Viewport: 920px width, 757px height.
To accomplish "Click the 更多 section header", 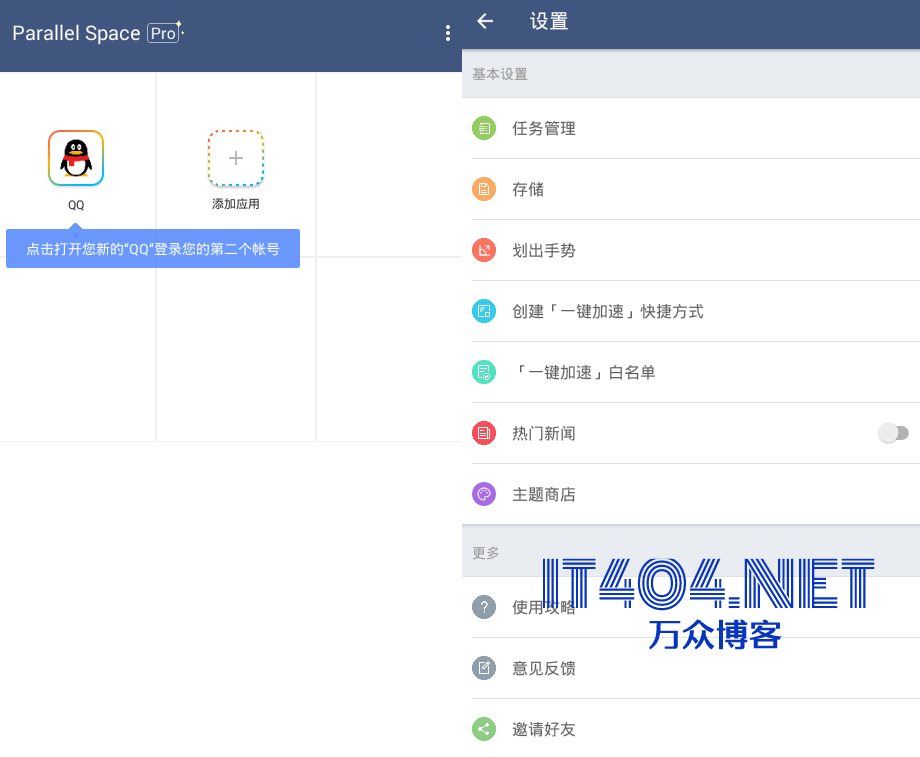I will click(691, 552).
